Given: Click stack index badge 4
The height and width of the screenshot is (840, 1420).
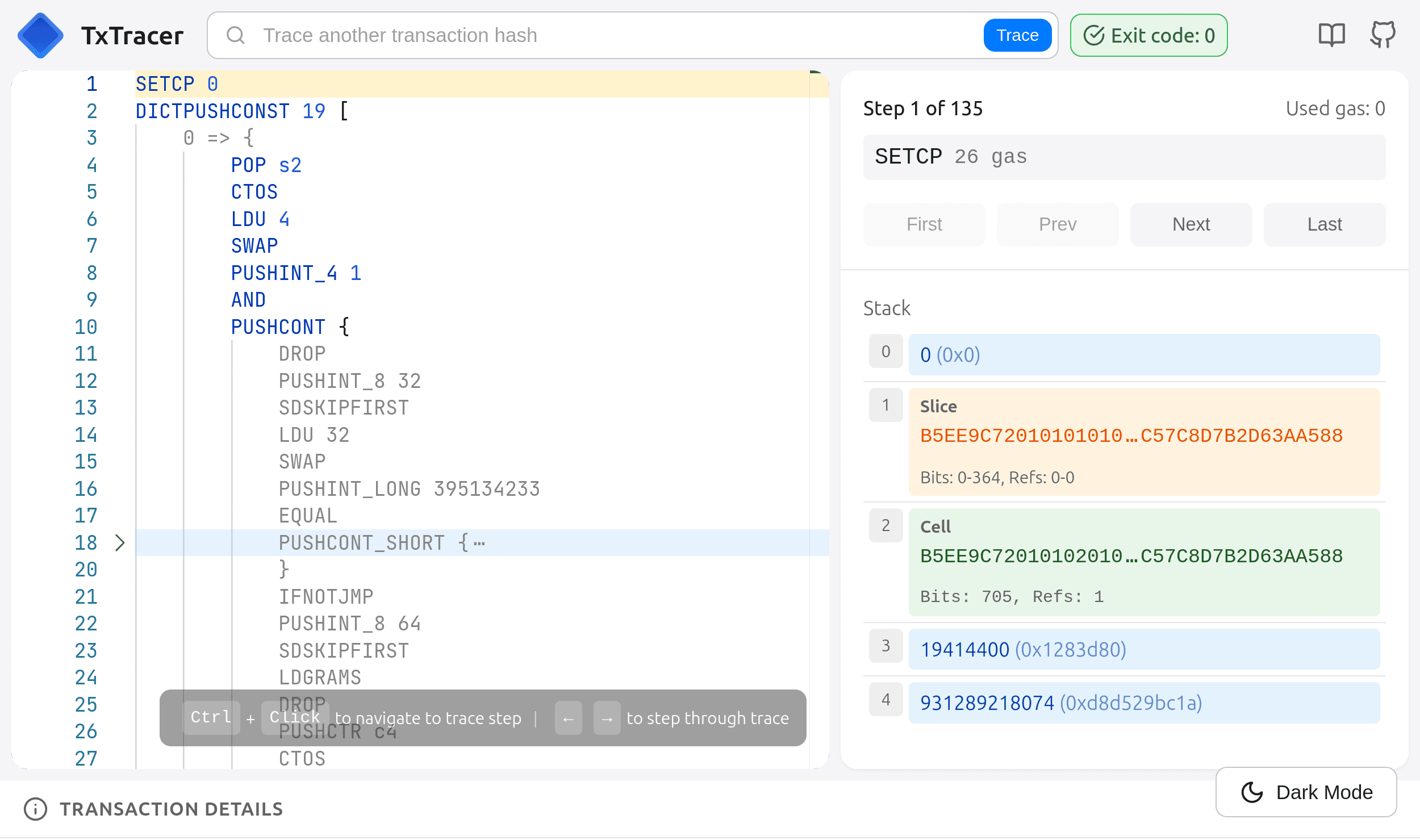Looking at the screenshot, I should click(x=886, y=700).
